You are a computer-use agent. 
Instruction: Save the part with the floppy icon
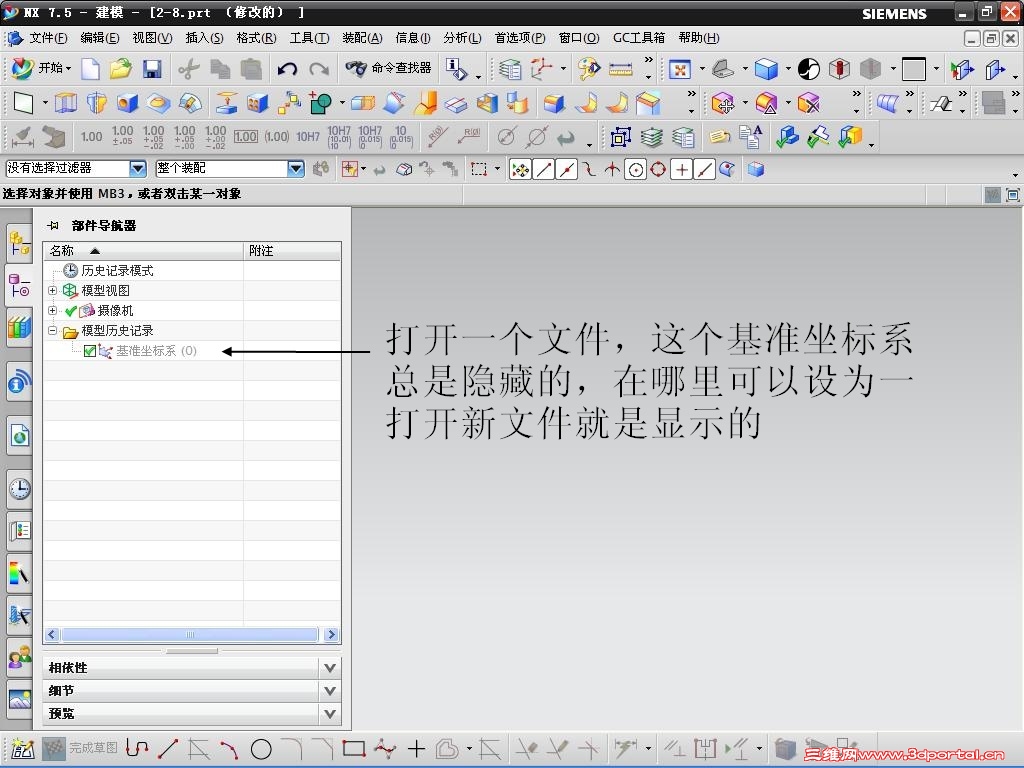tap(152, 68)
